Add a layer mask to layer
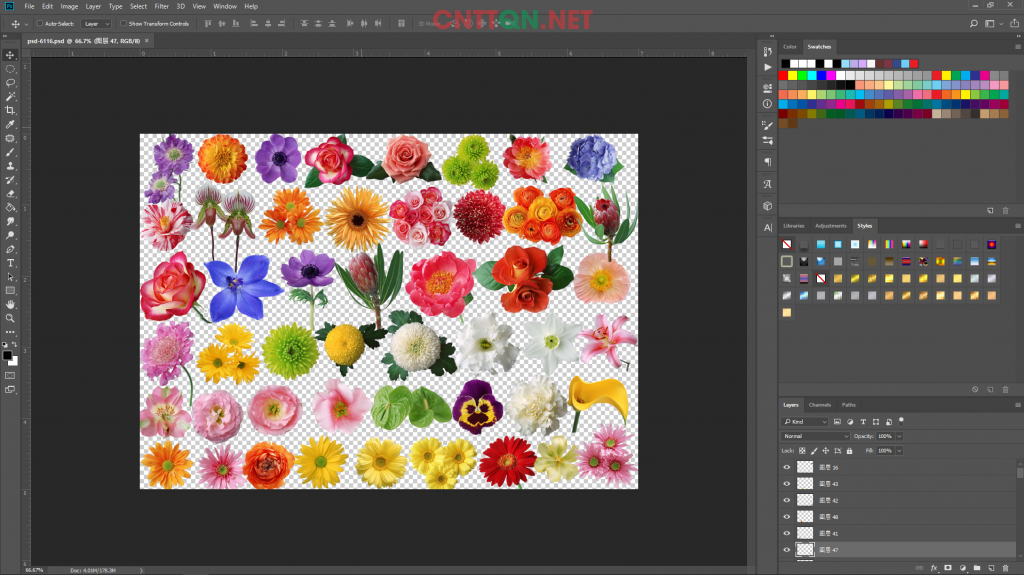This screenshot has width=1024, height=575. click(948, 568)
